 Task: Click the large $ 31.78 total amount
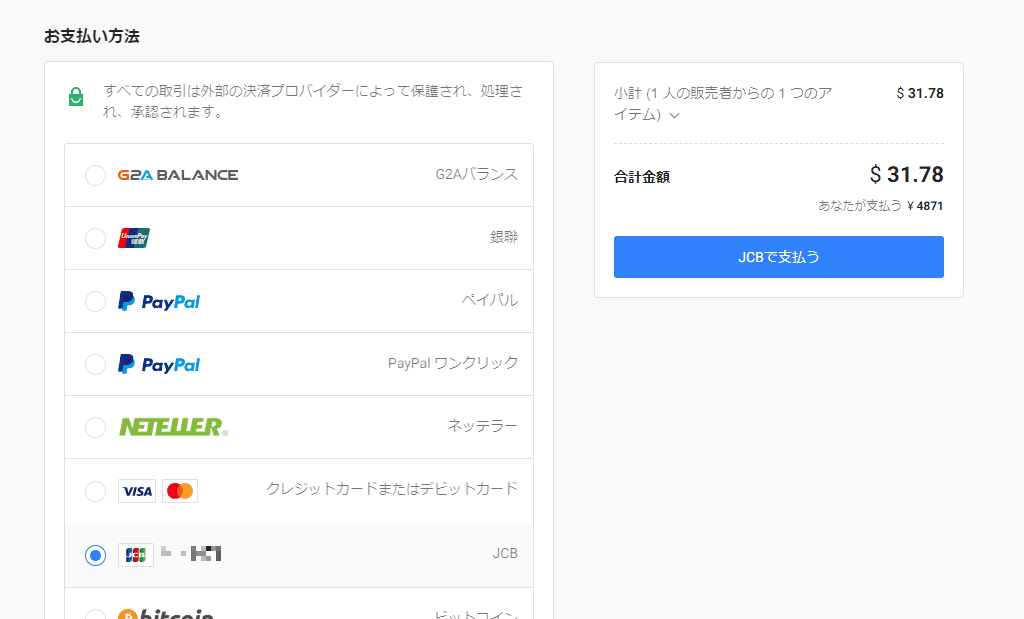click(906, 174)
